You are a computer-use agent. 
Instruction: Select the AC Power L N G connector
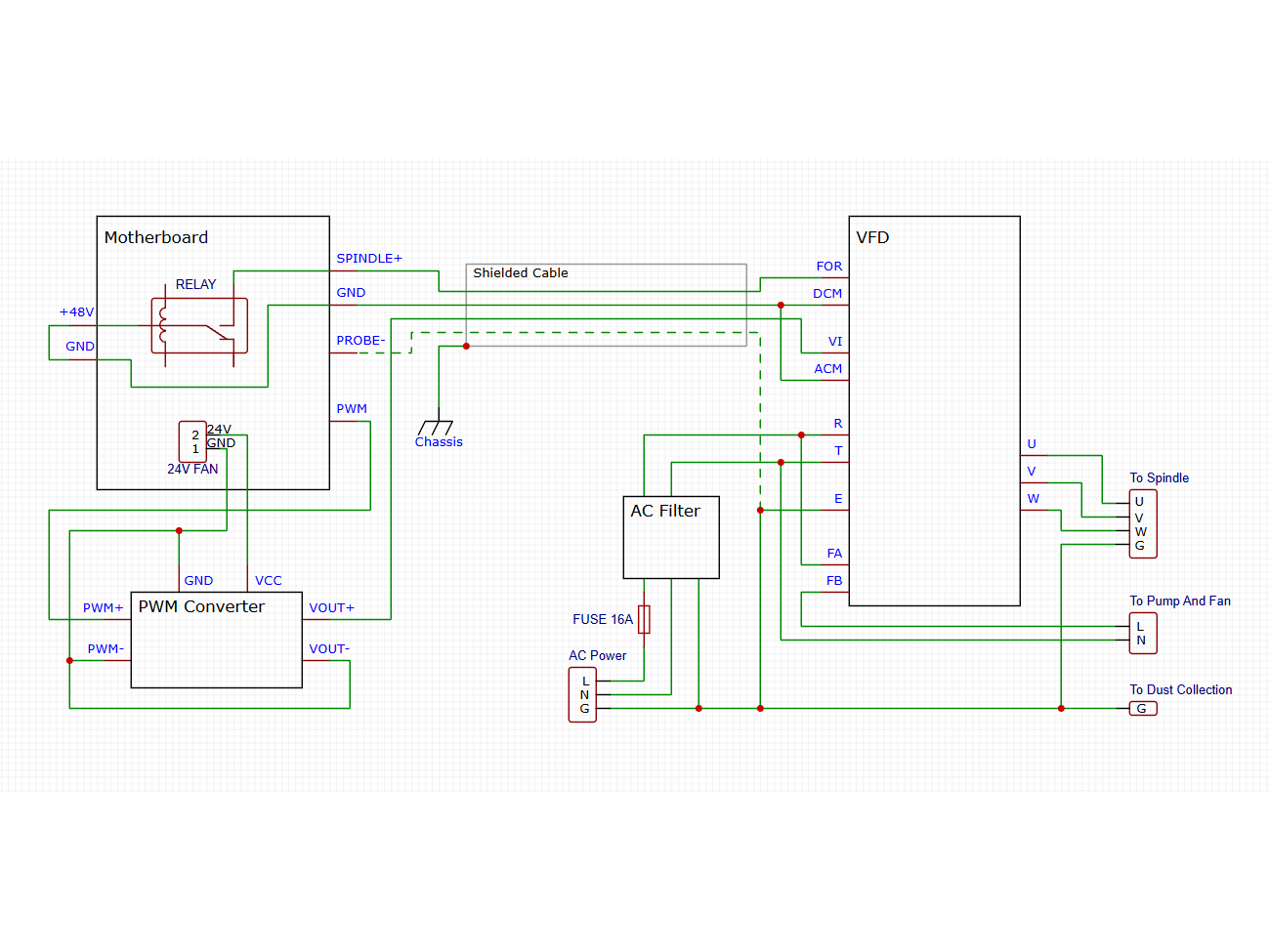click(582, 695)
